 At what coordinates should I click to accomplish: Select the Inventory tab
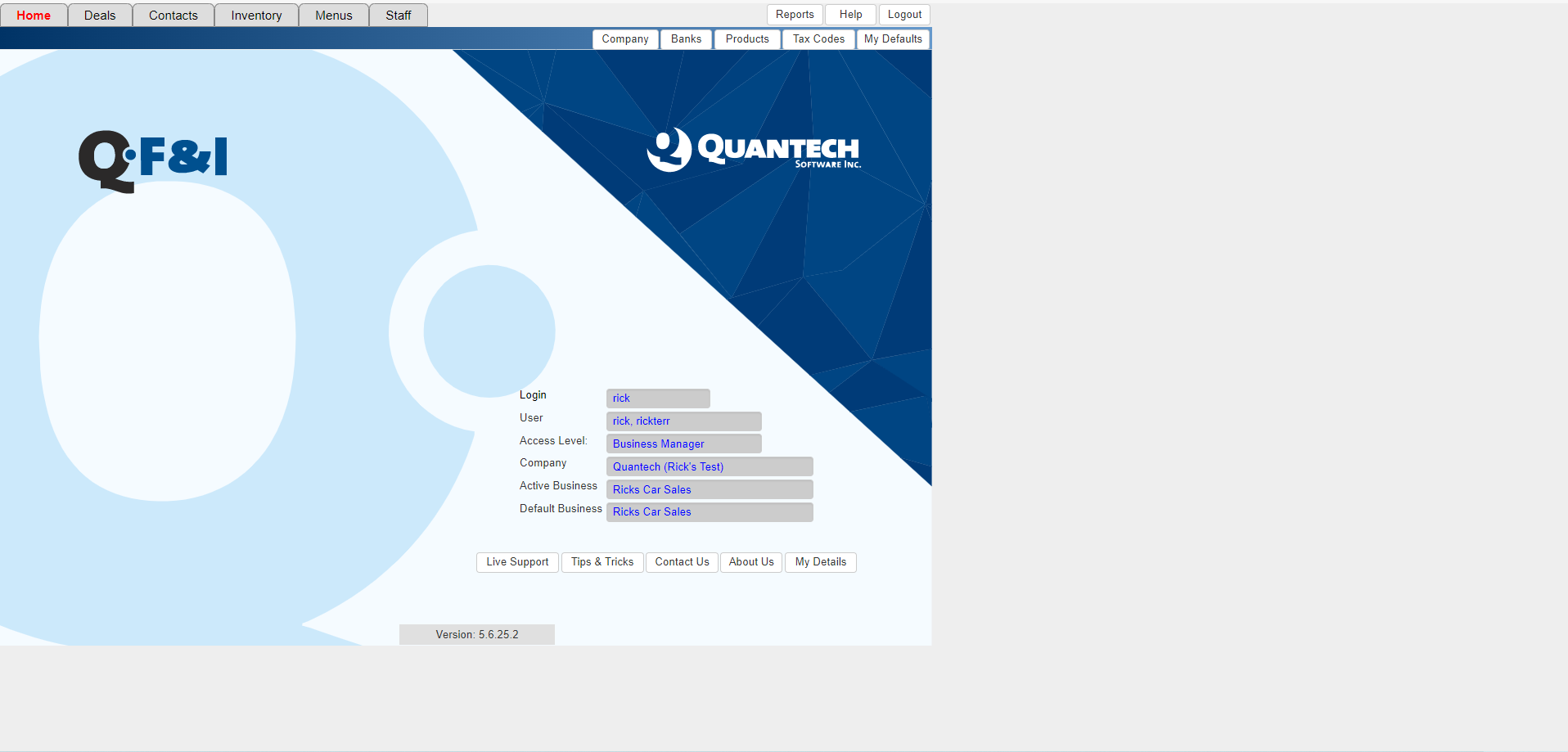(255, 15)
